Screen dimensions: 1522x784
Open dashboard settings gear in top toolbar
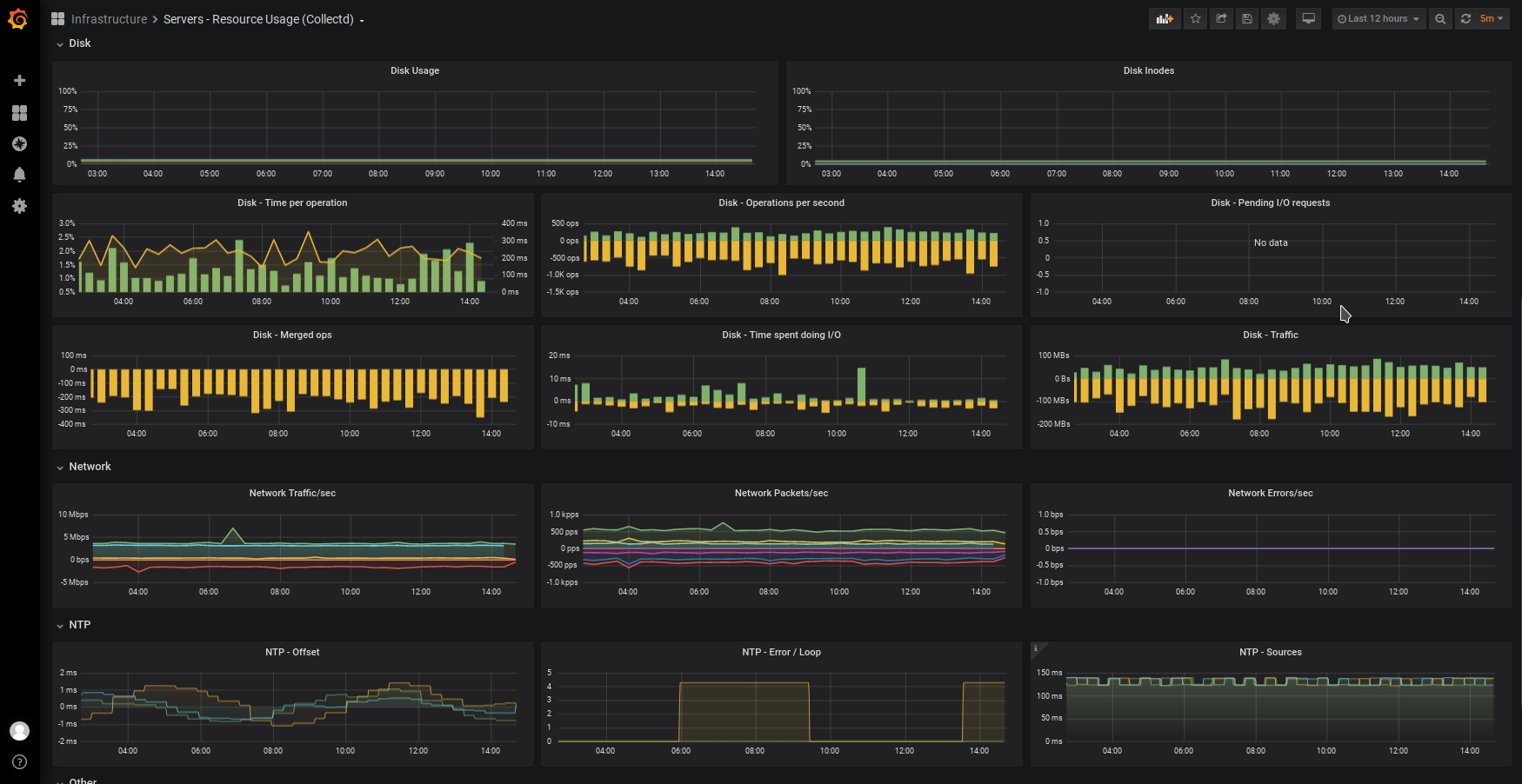tap(1273, 18)
